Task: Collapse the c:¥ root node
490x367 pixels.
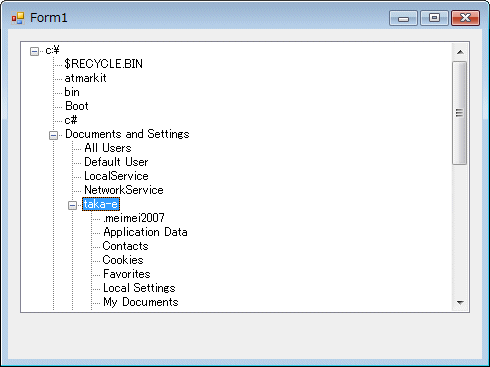Action: coord(34,51)
